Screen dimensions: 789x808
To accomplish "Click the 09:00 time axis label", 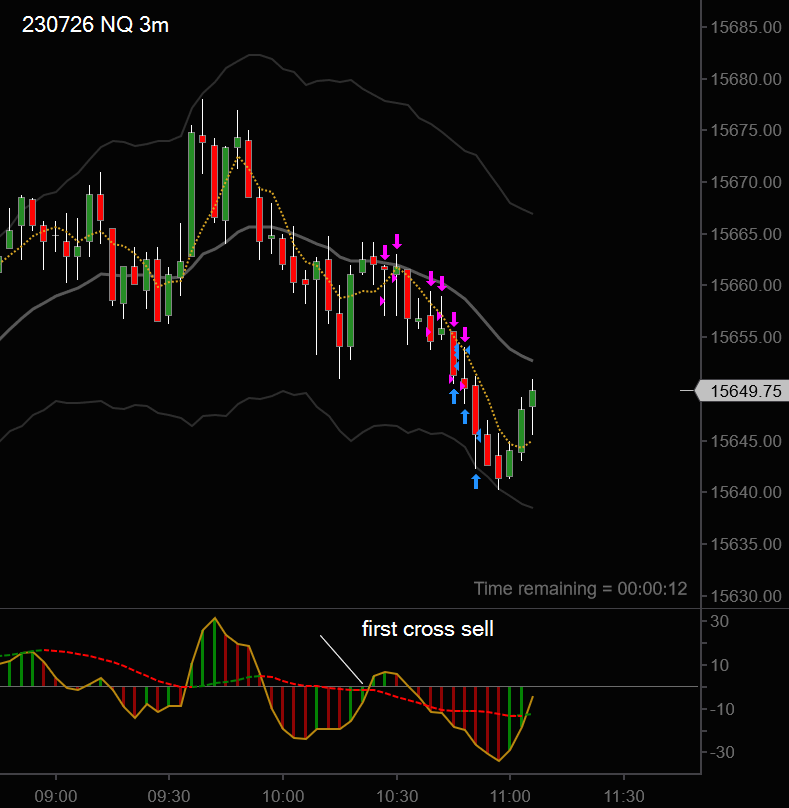I will click(56, 796).
